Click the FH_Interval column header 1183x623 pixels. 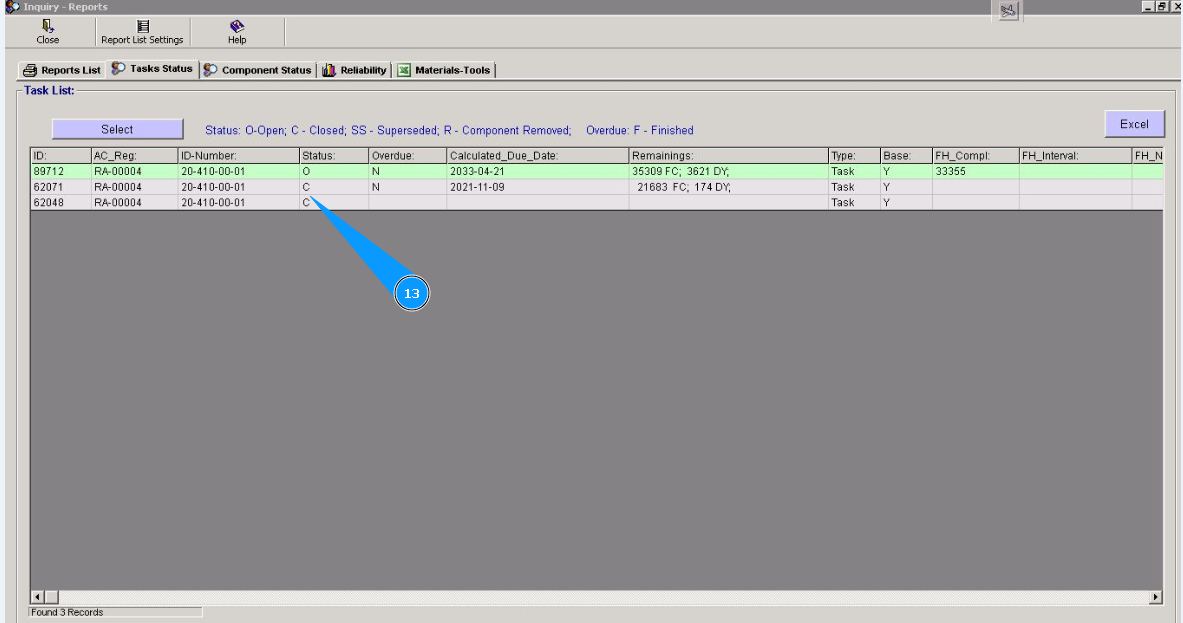(x=1075, y=155)
